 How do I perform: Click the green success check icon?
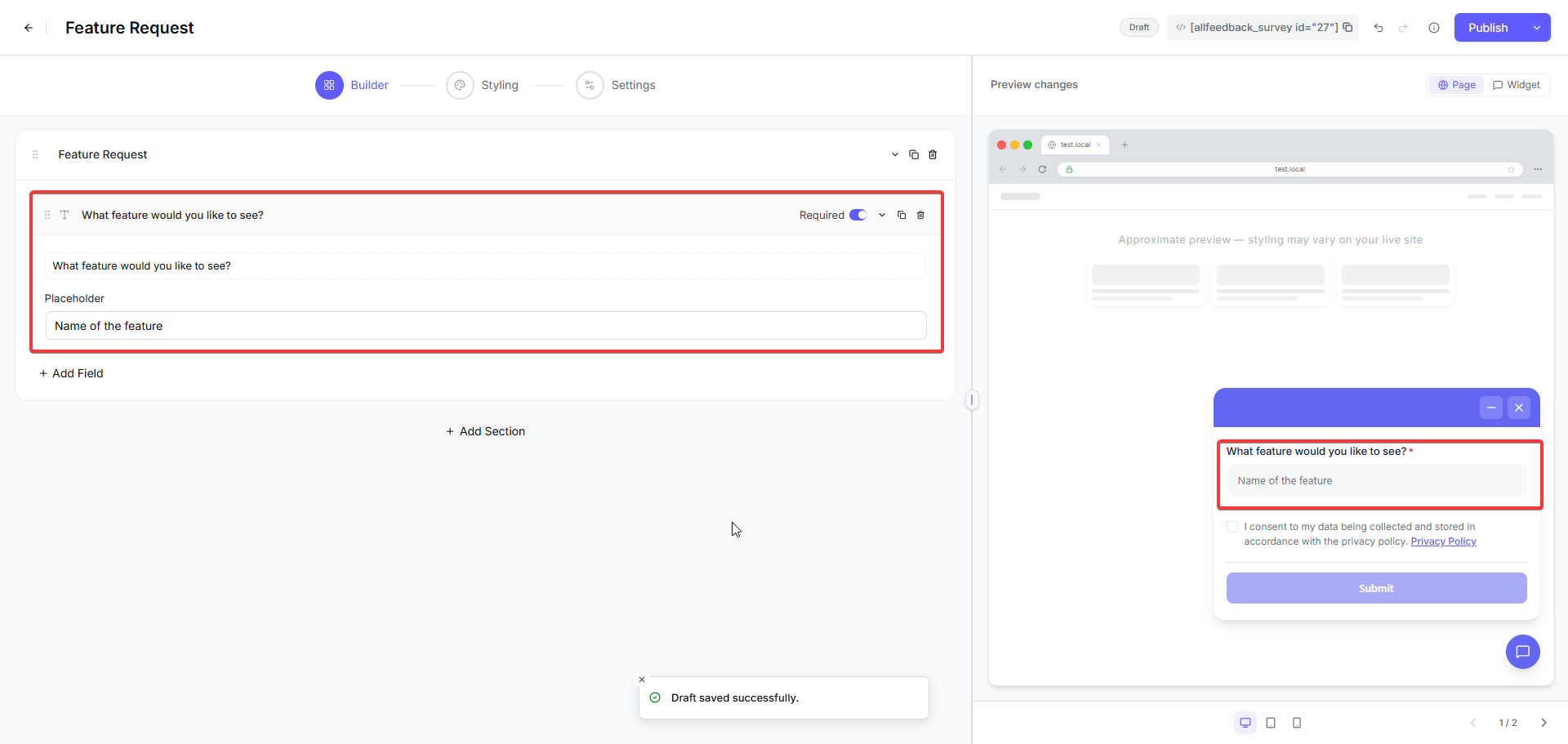click(x=655, y=697)
